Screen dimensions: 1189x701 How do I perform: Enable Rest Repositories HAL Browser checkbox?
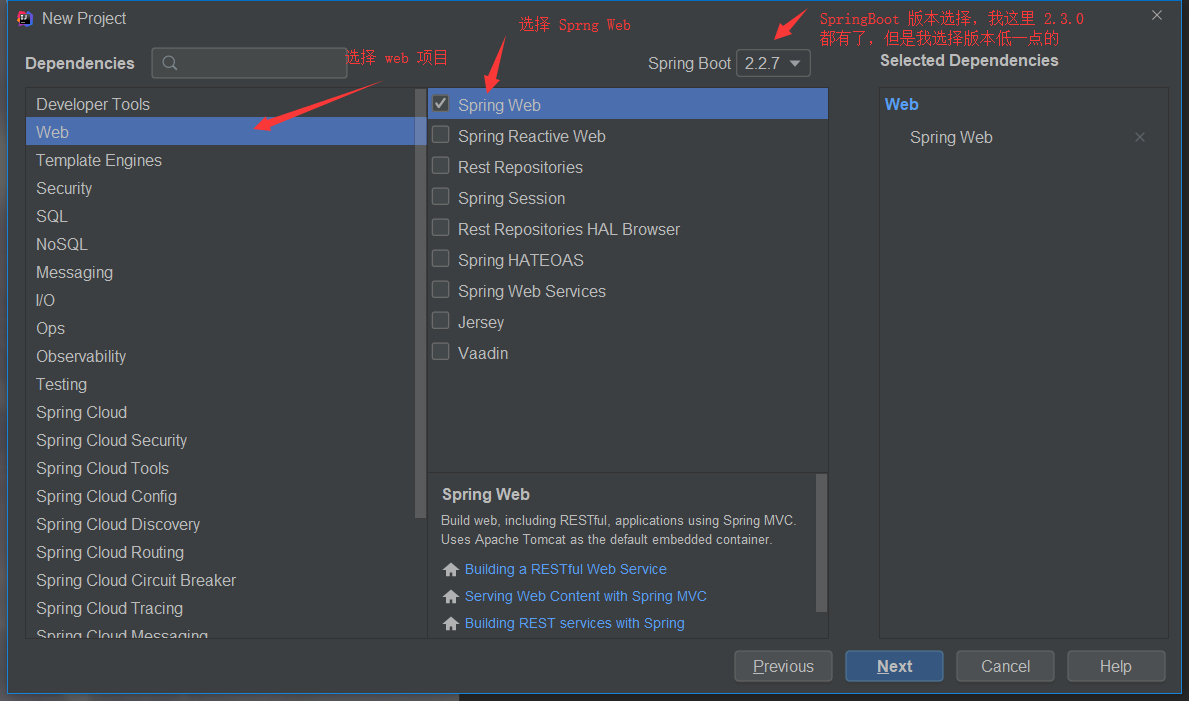click(441, 228)
